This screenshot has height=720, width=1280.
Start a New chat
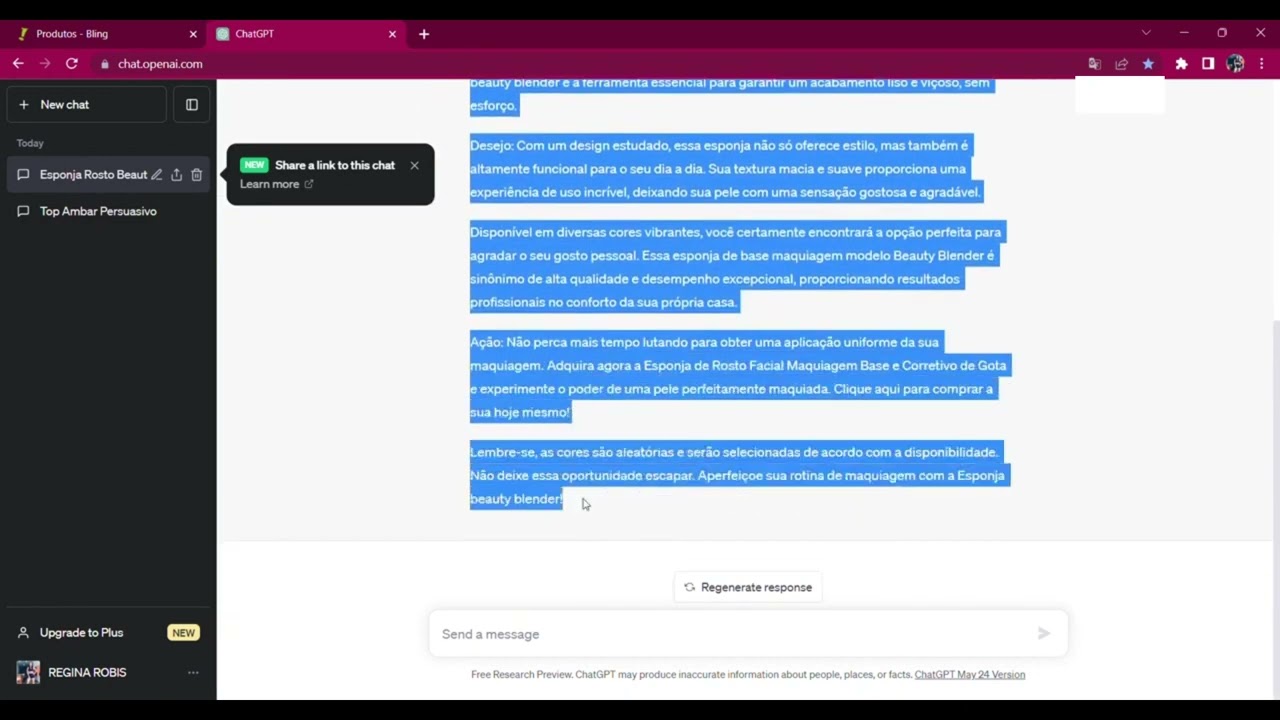tap(64, 104)
